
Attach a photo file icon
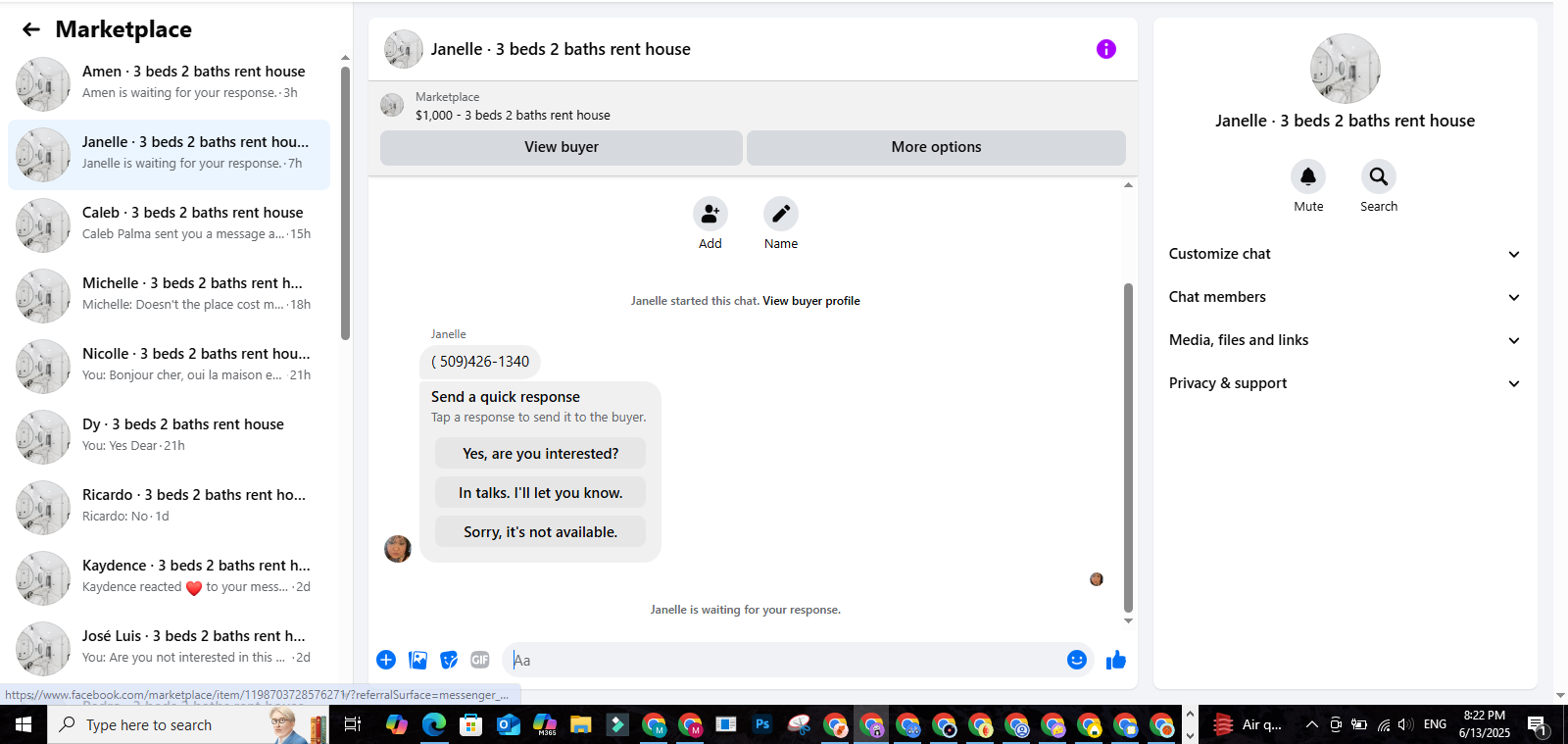click(418, 660)
